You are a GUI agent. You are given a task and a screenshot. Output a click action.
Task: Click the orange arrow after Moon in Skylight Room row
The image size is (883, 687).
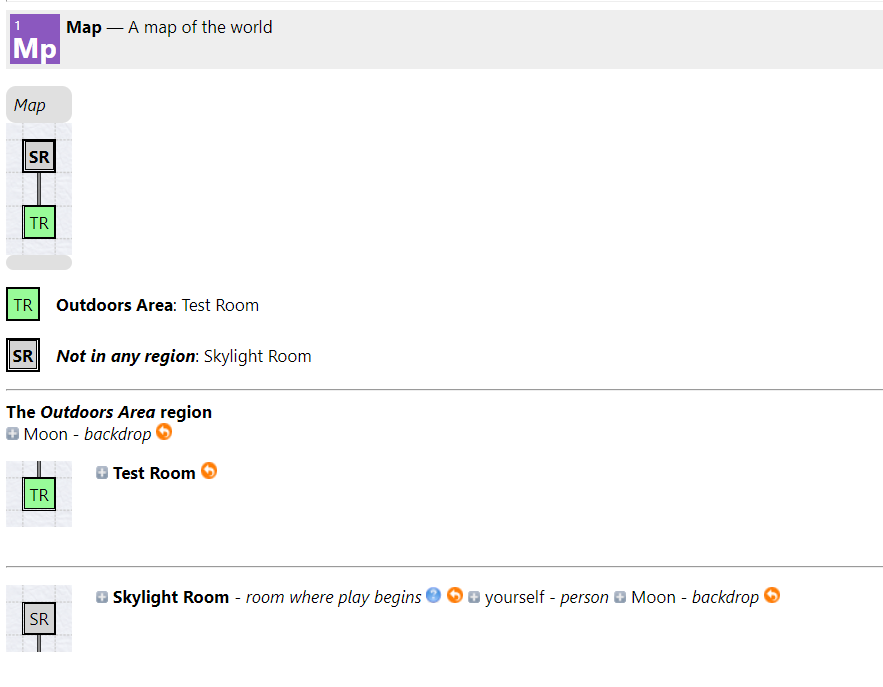[772, 595]
